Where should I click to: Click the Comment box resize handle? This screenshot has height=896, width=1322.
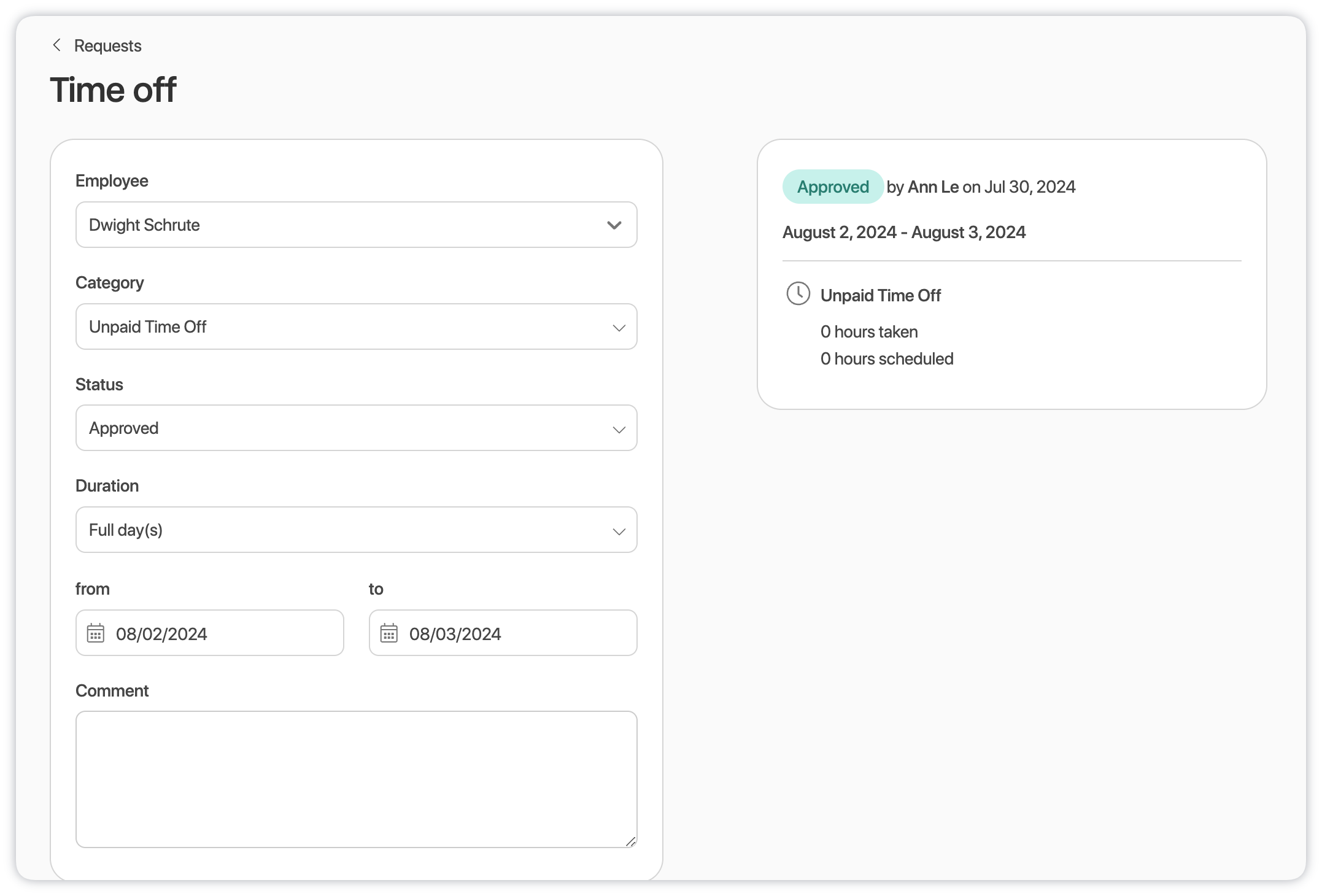click(631, 842)
